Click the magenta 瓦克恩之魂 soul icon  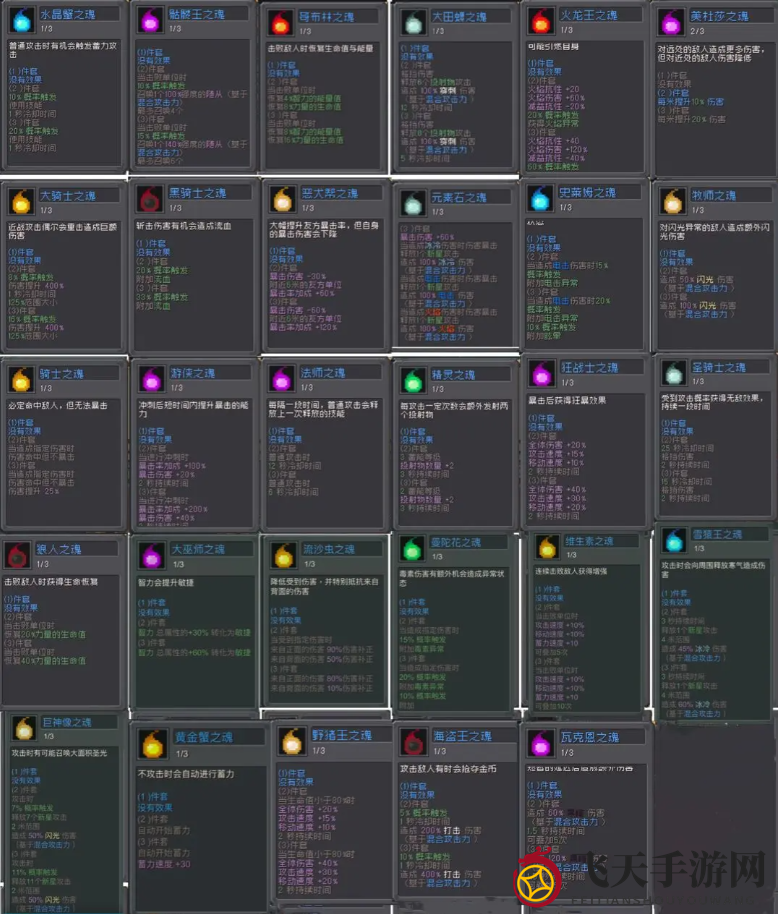pyautogui.click(x=541, y=742)
